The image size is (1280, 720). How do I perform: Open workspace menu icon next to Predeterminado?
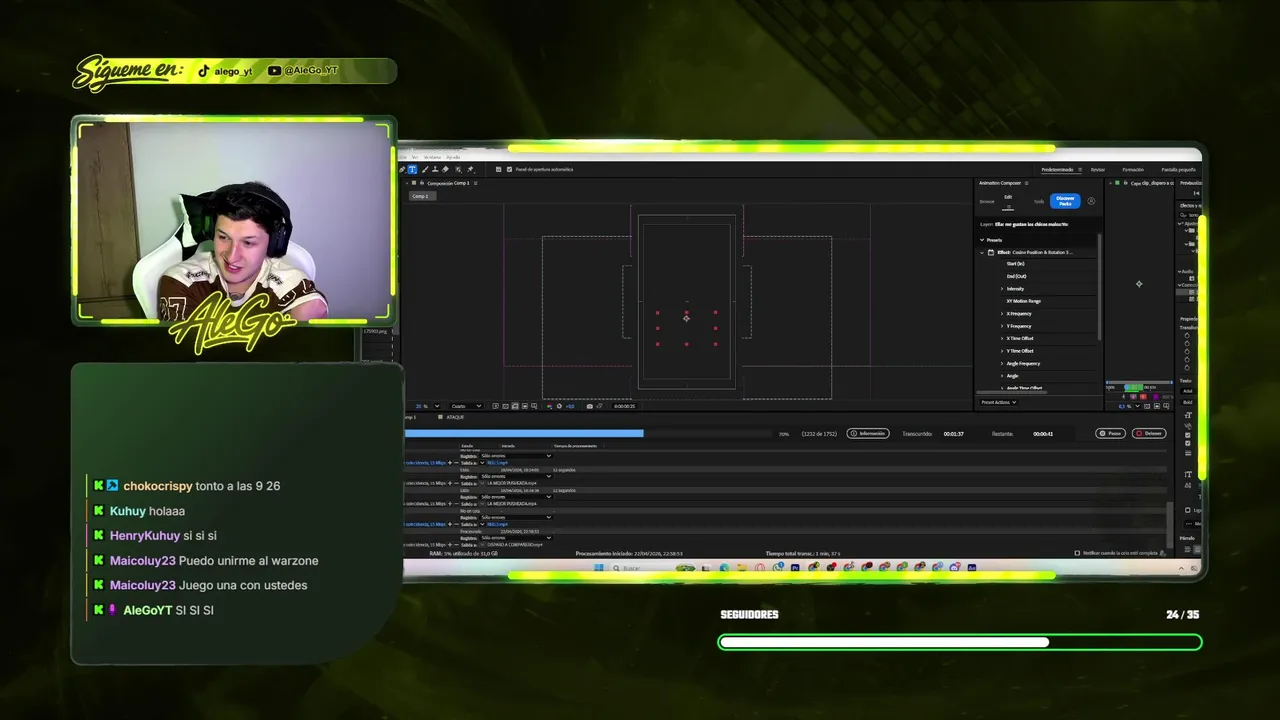click(1080, 169)
